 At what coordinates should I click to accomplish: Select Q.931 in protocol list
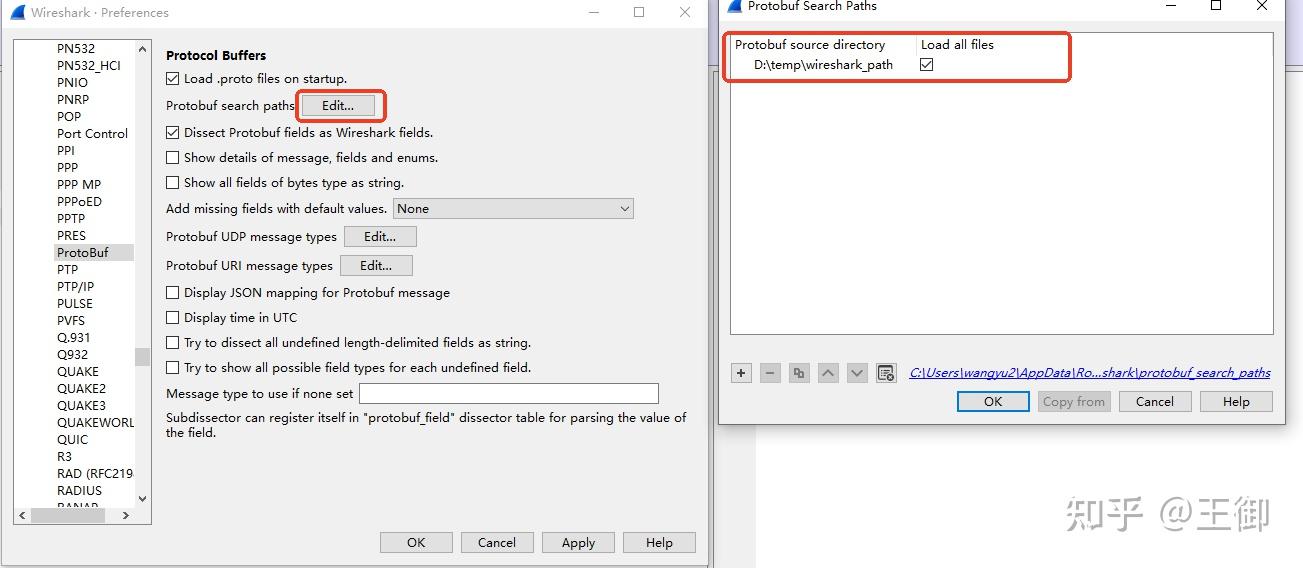(73, 338)
